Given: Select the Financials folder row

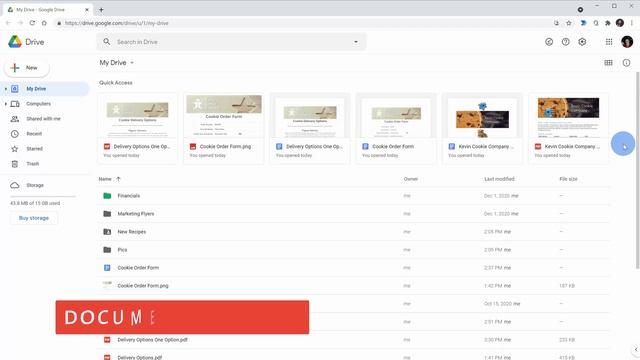Looking at the screenshot, I should tap(354, 196).
